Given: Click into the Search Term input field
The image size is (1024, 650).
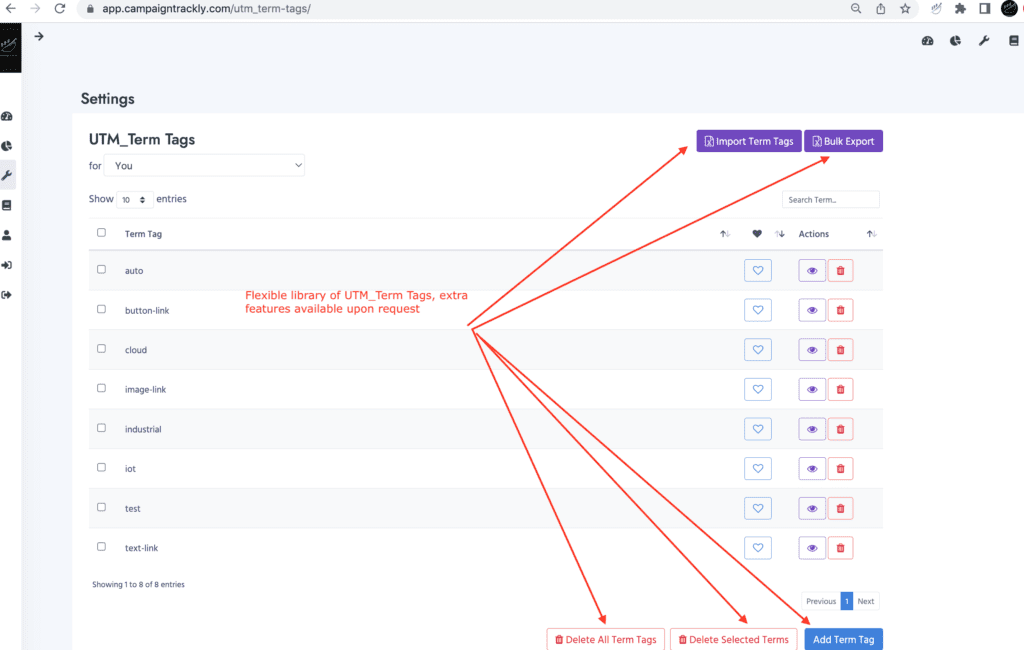Looking at the screenshot, I should pyautogui.click(x=830, y=200).
